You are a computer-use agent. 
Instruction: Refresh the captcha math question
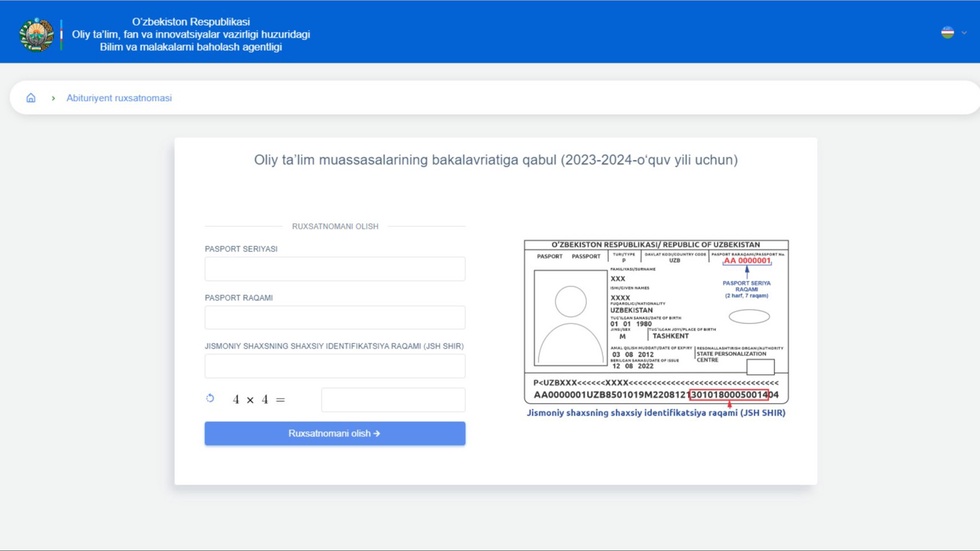pyautogui.click(x=210, y=399)
